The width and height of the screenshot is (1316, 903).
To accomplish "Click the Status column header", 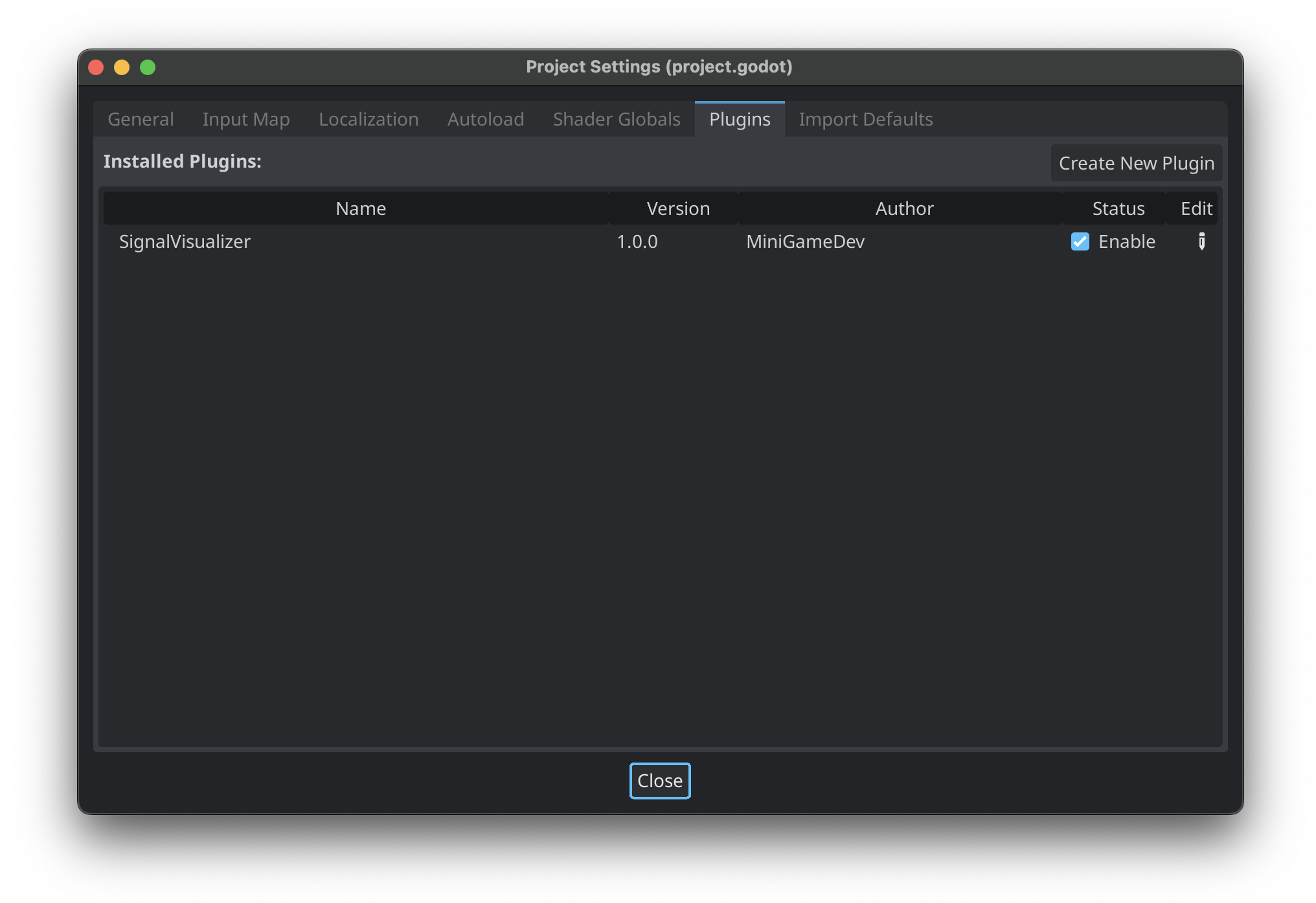I will tap(1118, 208).
